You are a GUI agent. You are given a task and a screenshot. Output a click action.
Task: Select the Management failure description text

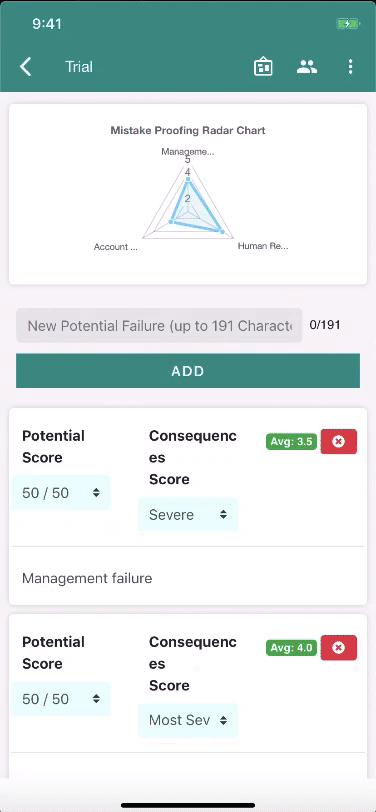87,578
